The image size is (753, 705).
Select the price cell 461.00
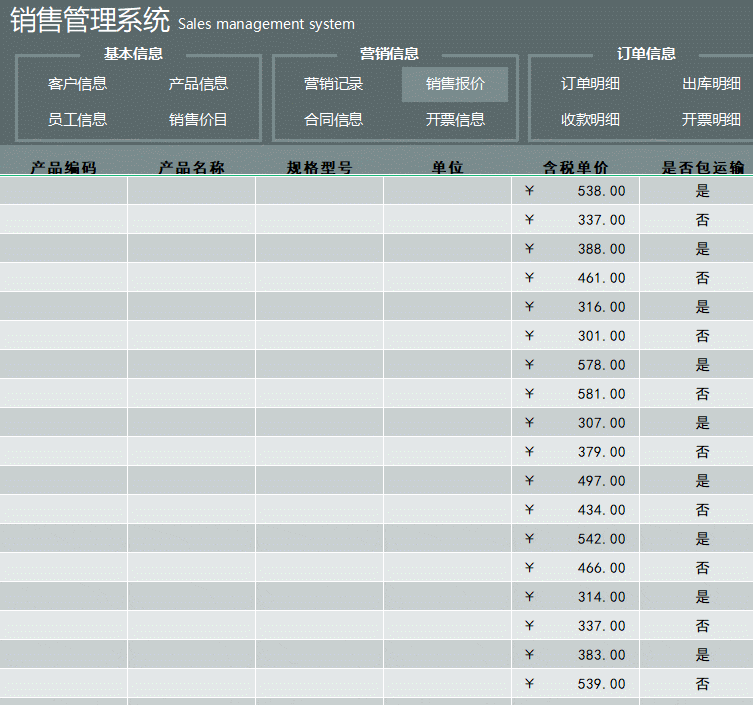pyautogui.click(x=575, y=278)
